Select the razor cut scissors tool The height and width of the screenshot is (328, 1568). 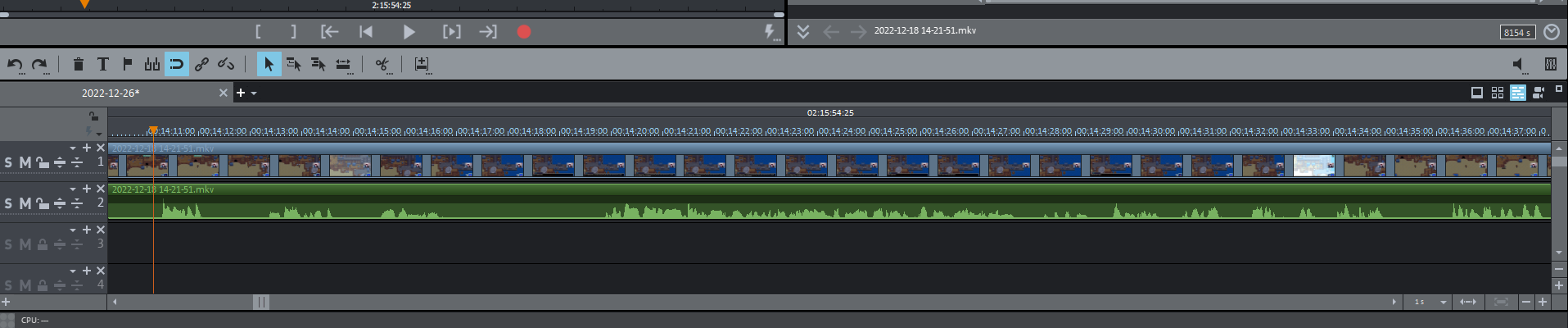[382, 64]
